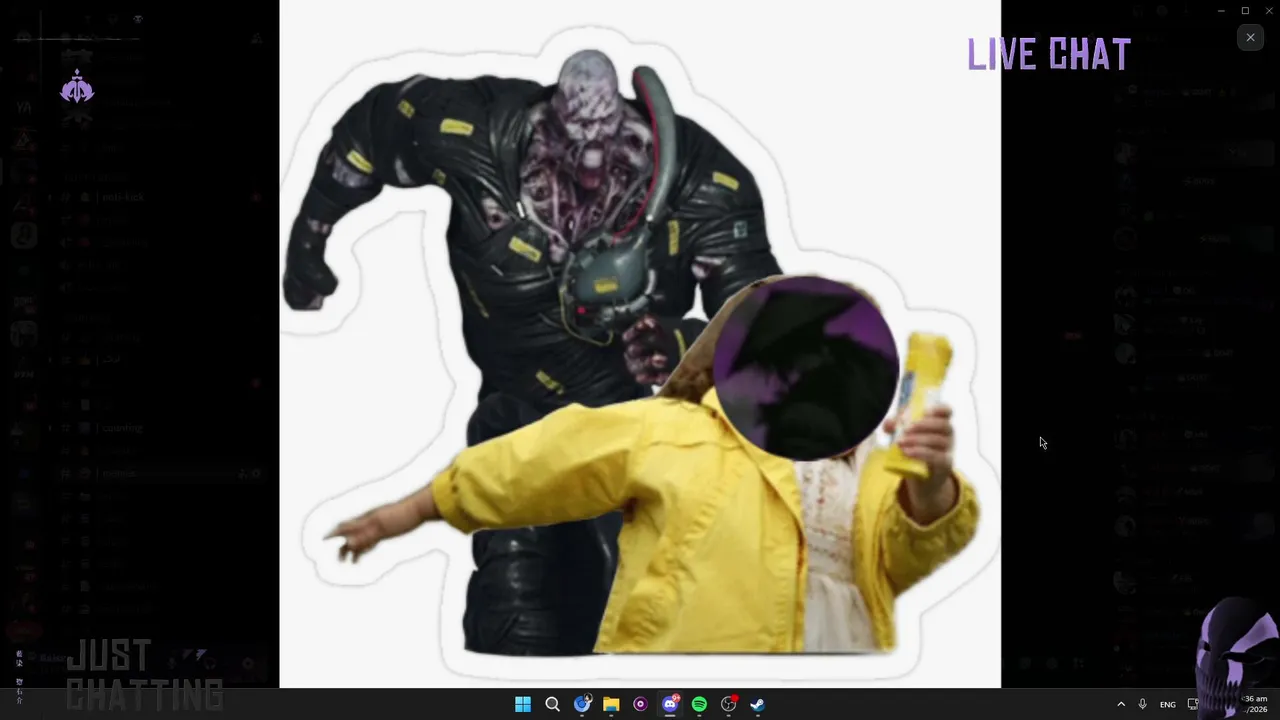Image resolution: width=1280 pixels, height=720 pixels.
Task: Minimize the Discord window
Action: (1221, 11)
